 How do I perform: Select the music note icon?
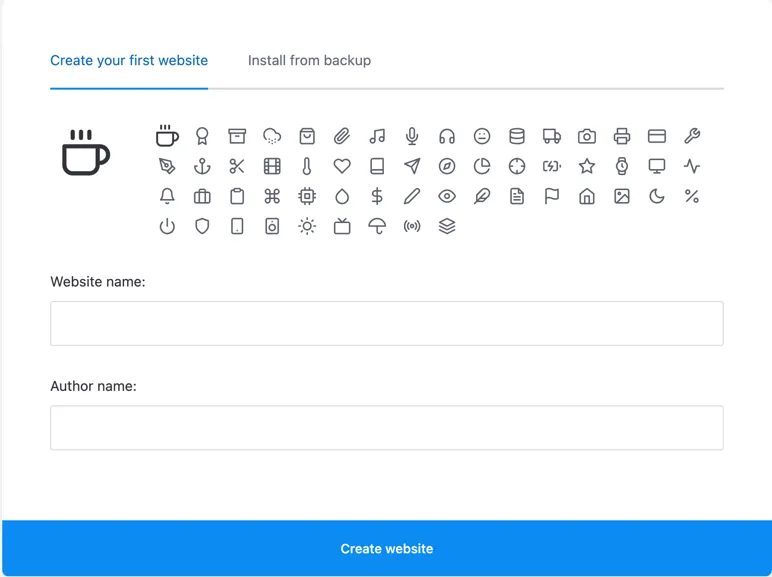pyautogui.click(x=377, y=136)
